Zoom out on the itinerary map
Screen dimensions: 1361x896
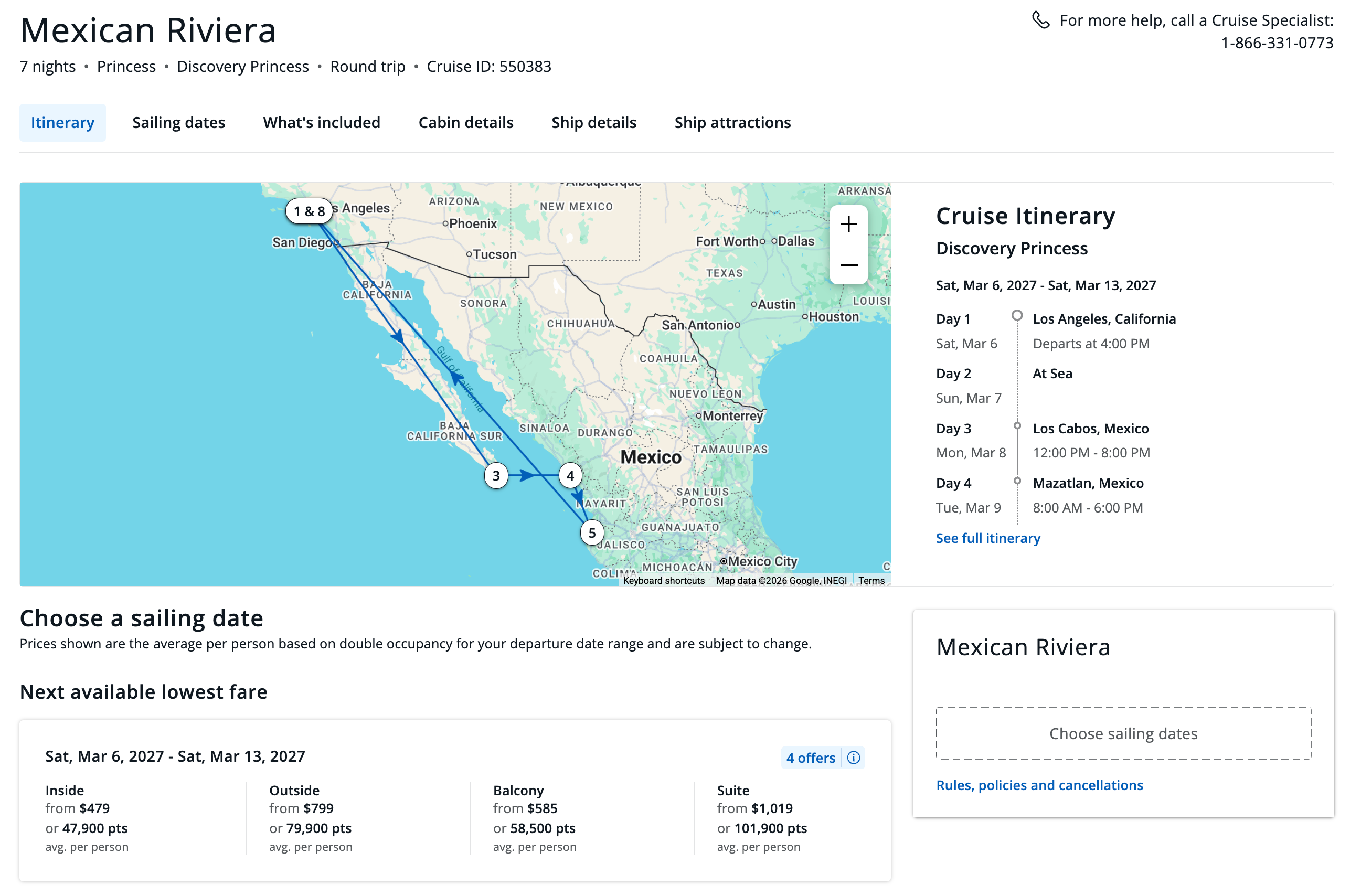(848, 265)
